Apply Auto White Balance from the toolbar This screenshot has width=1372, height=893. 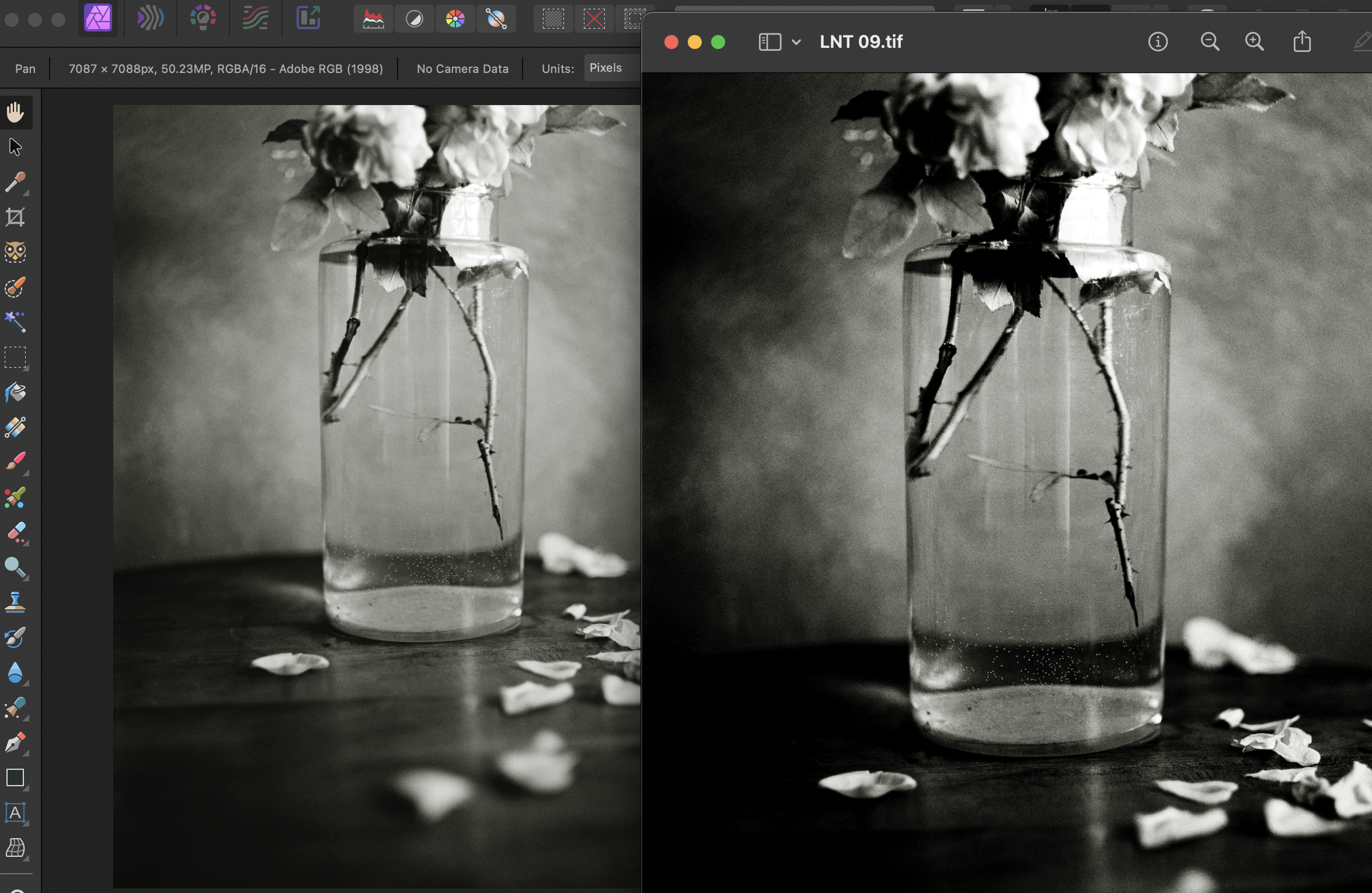point(496,19)
